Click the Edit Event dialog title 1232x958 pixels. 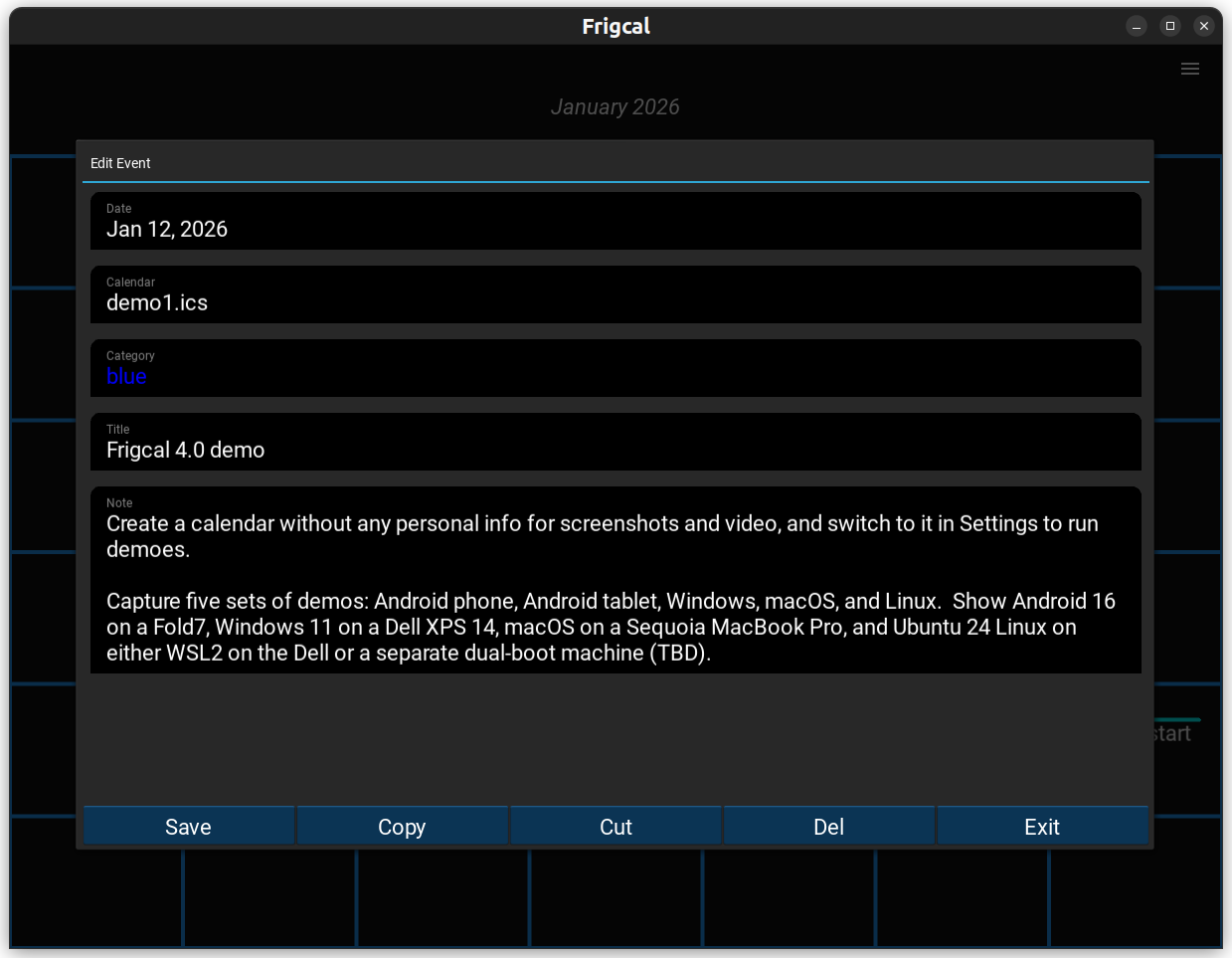click(x=120, y=163)
